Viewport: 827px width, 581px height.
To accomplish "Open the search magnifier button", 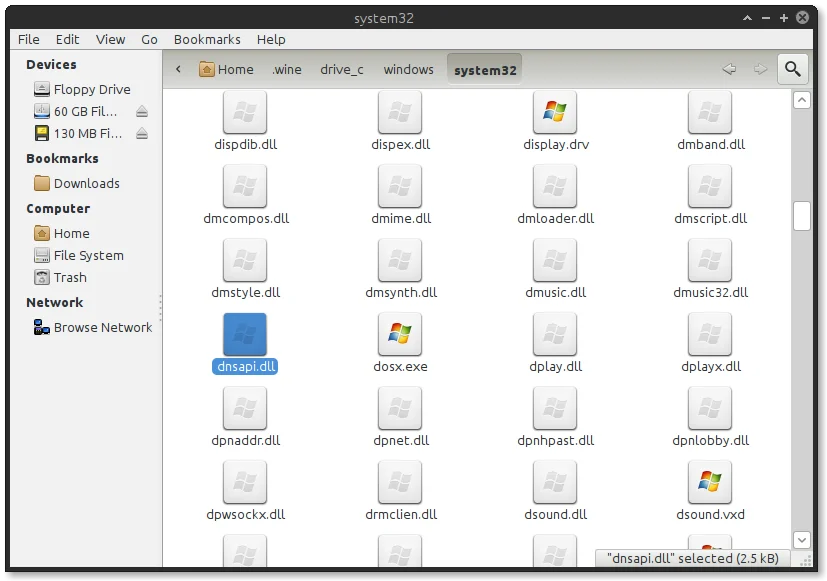I will [x=793, y=69].
